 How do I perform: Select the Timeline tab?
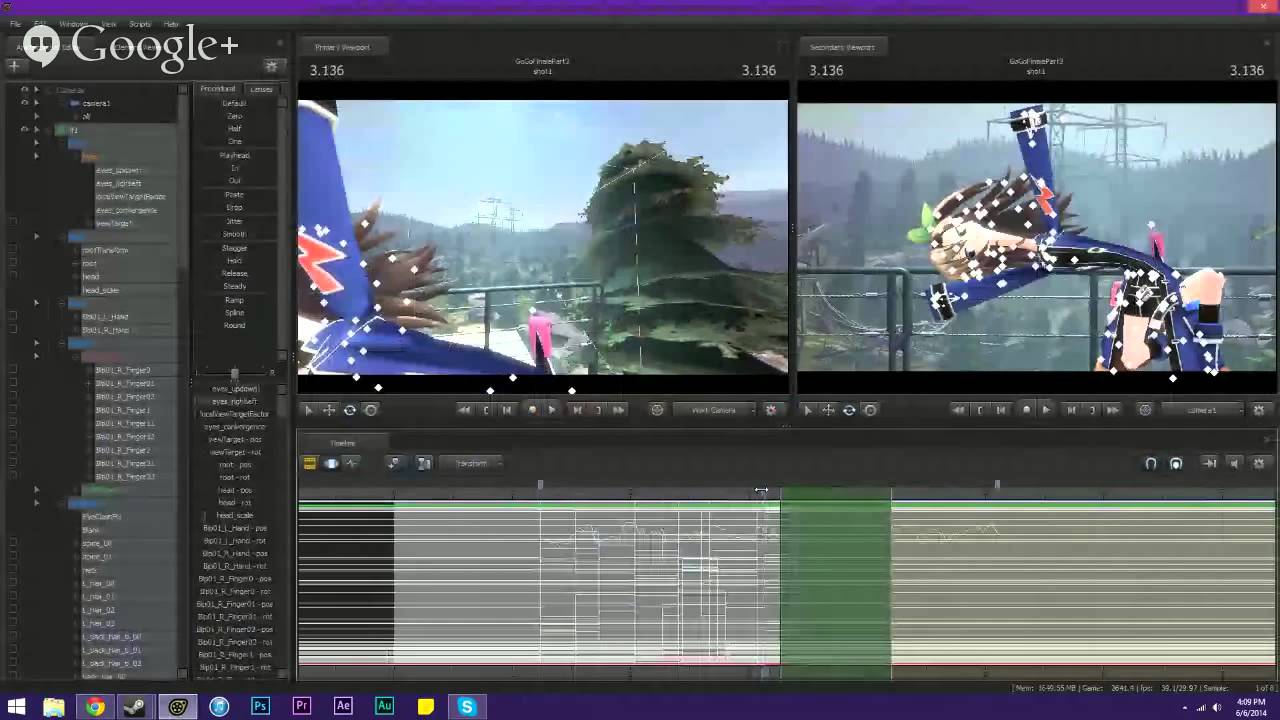(342, 443)
